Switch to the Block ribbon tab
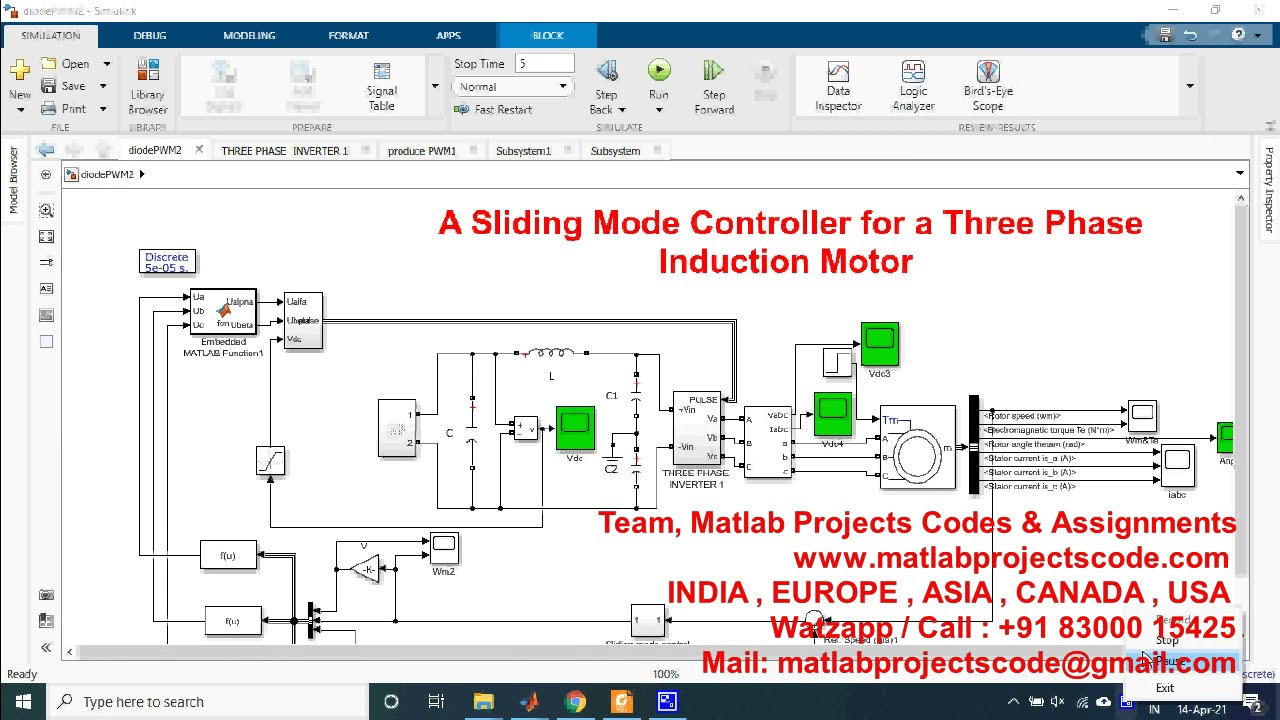The width and height of the screenshot is (1280, 720). tap(548, 35)
